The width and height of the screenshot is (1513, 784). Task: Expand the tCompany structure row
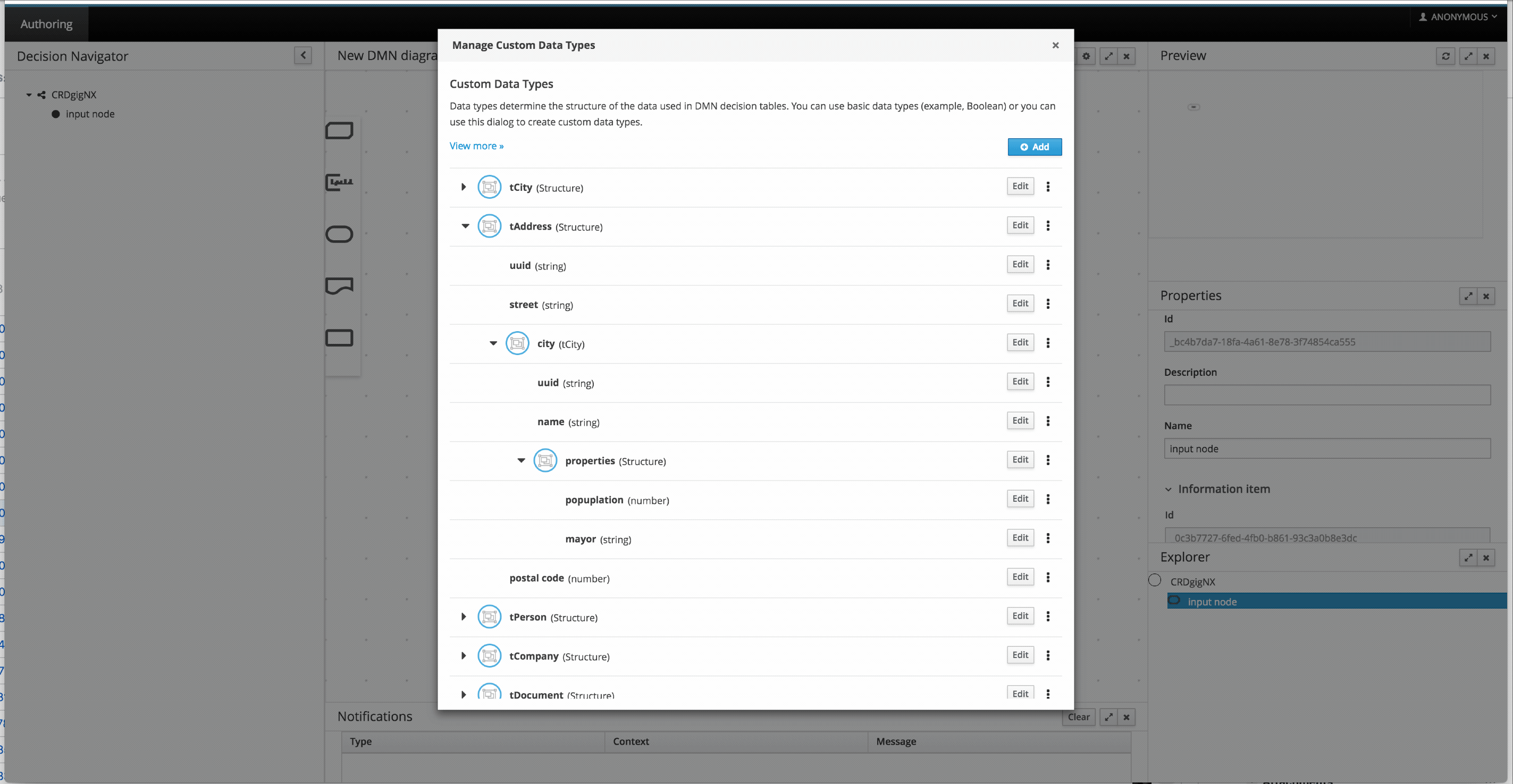464,655
